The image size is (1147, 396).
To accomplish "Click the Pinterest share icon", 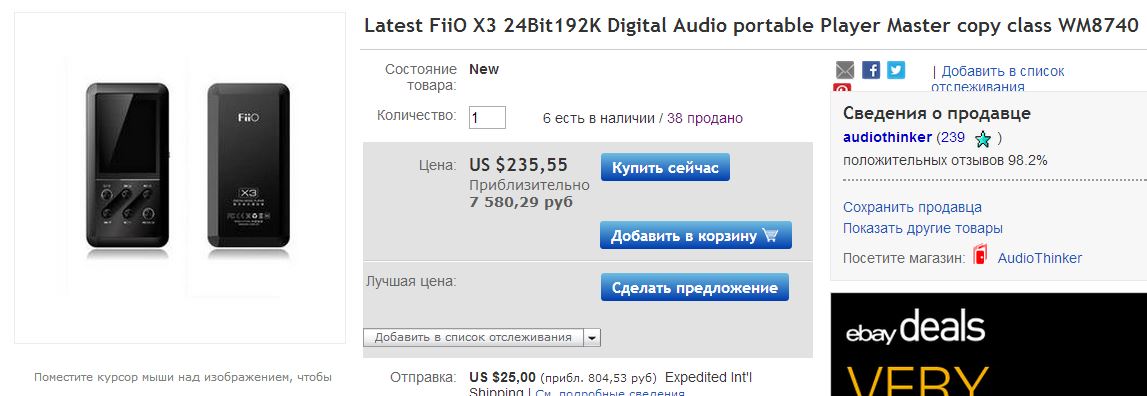I will tap(842, 88).
